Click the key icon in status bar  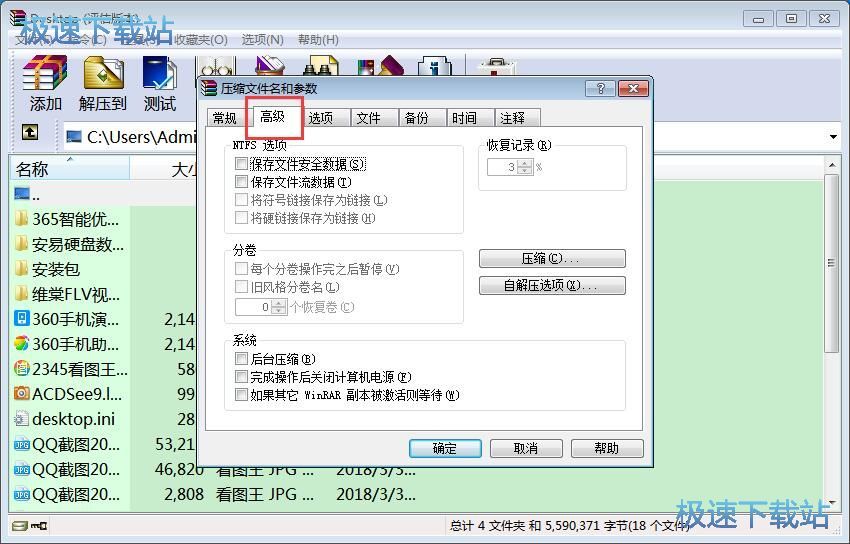click(x=40, y=526)
